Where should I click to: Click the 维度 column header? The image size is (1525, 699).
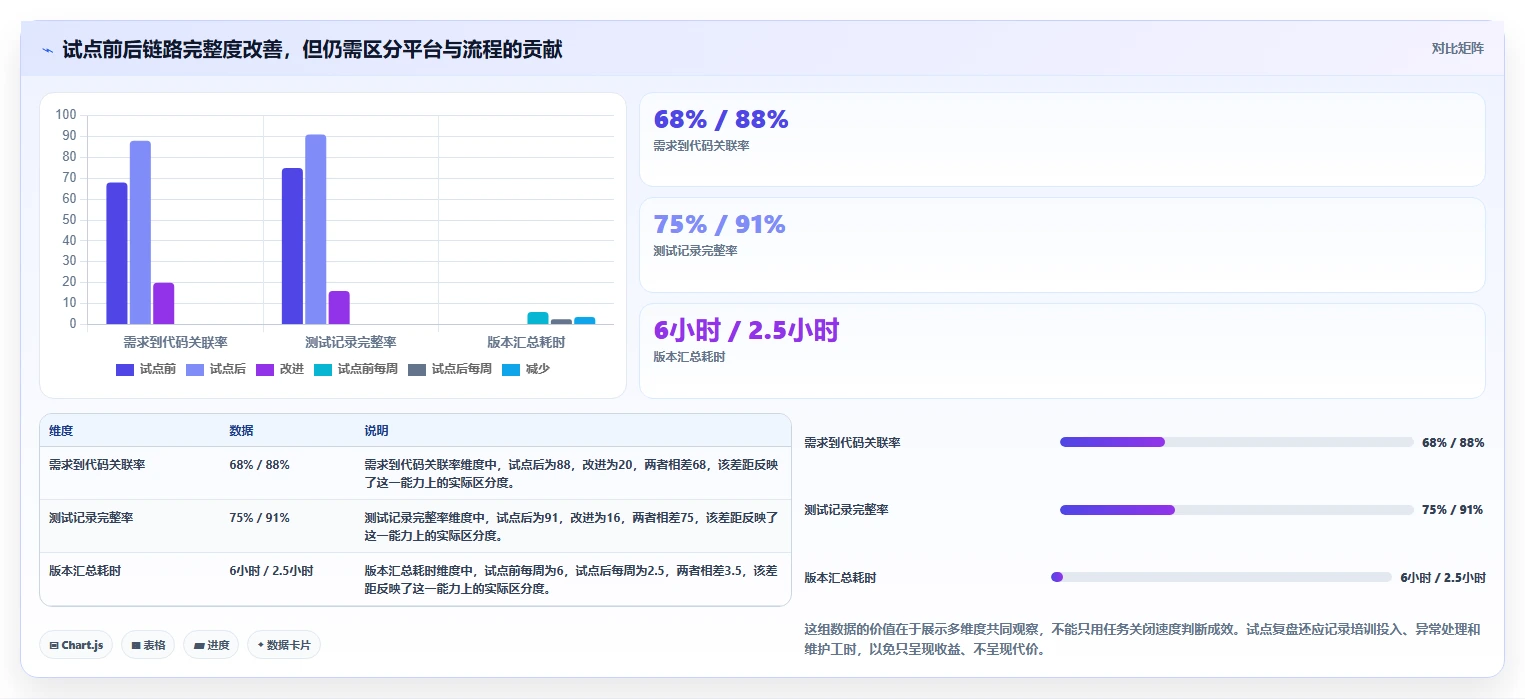pyautogui.click(x=61, y=431)
